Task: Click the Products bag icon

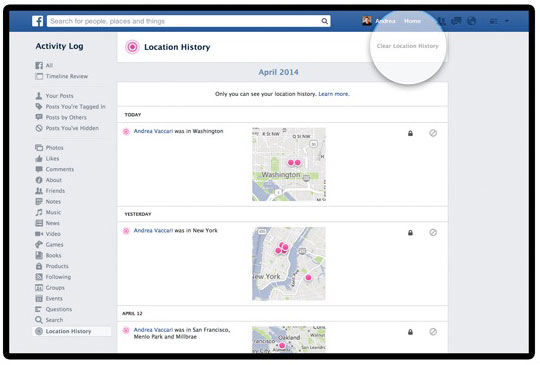Action: click(x=39, y=266)
